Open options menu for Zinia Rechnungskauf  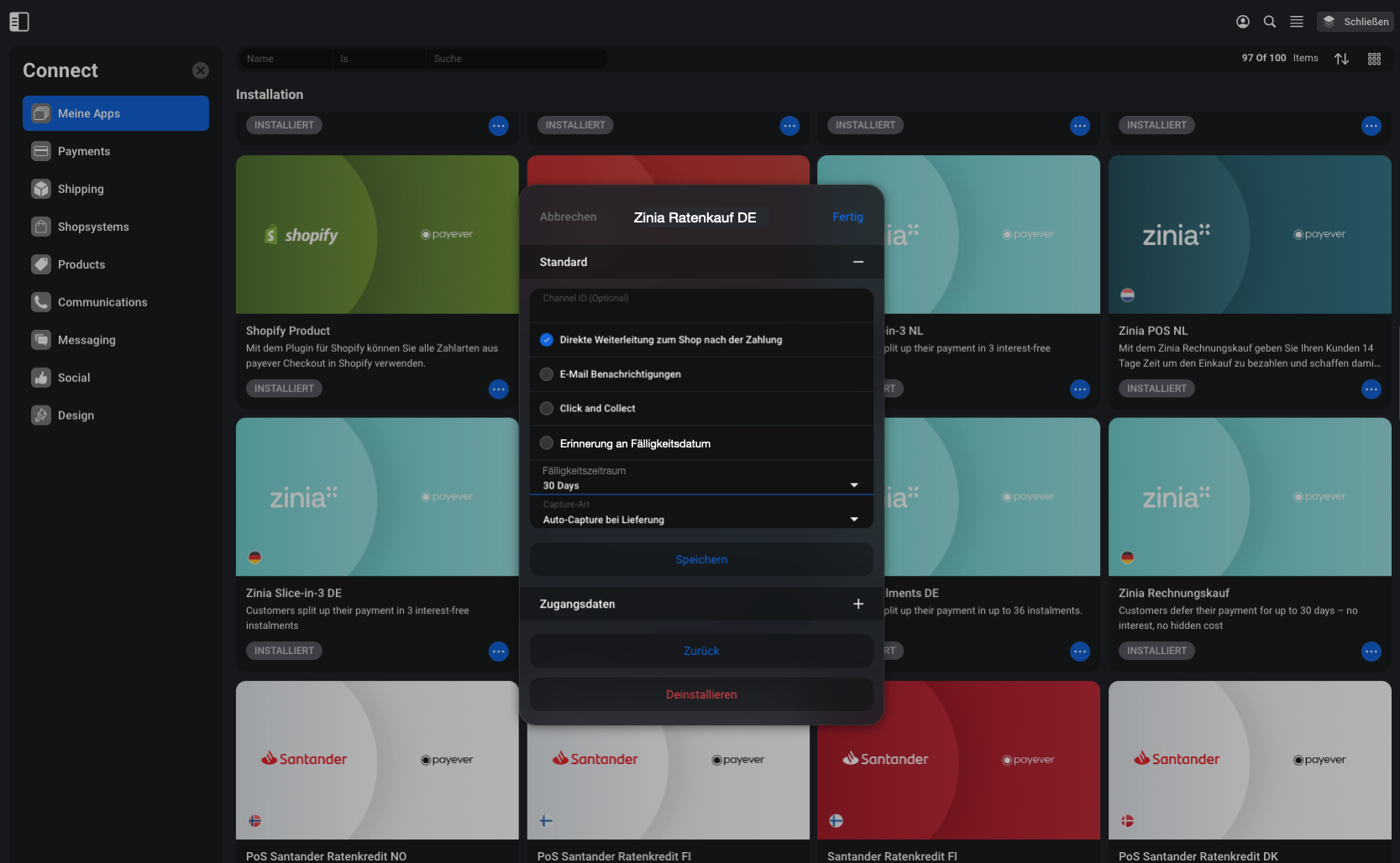click(1371, 651)
